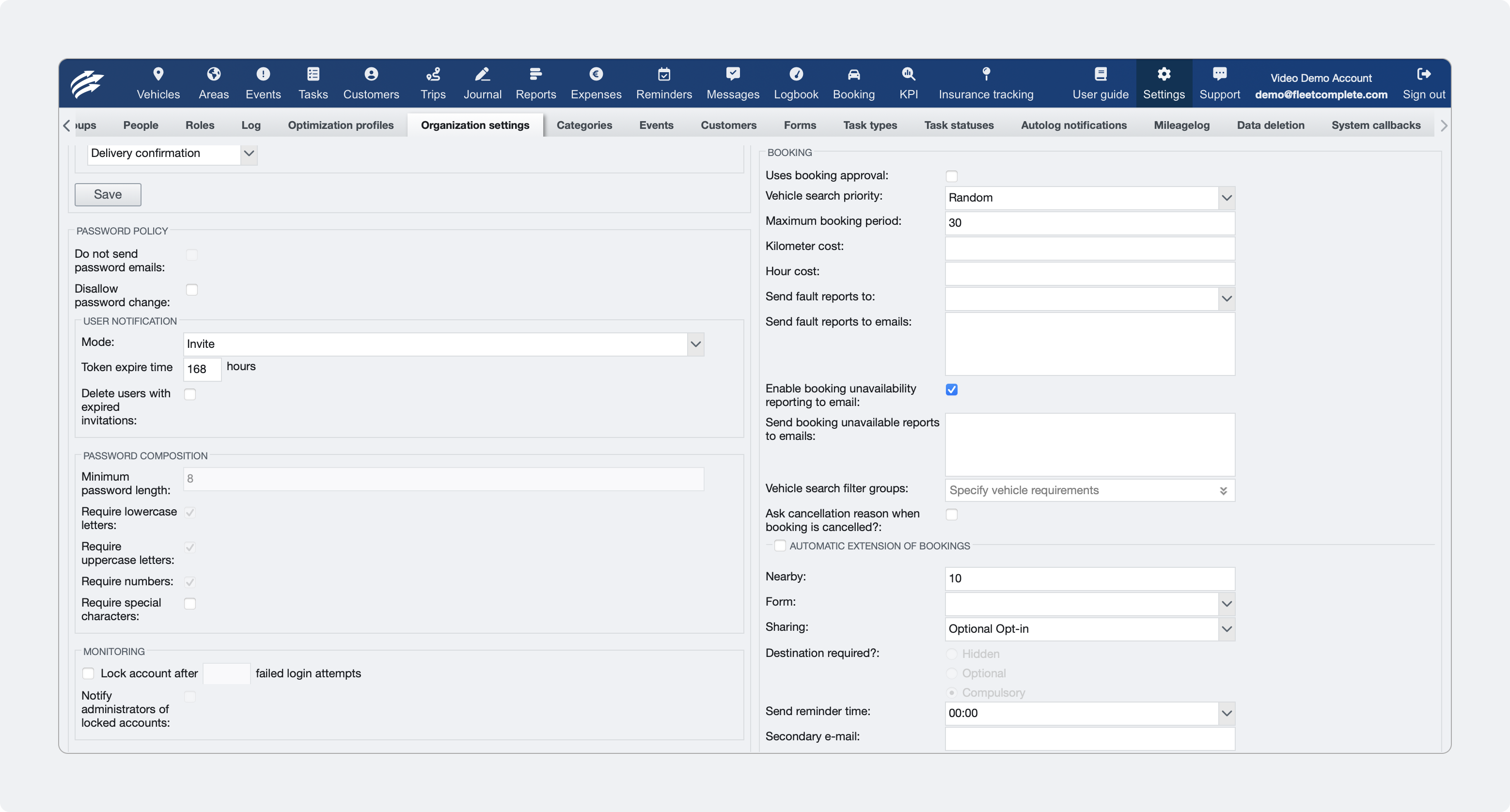Click the Token expire time field
Viewport: 1510px width, 812px height.
point(202,369)
